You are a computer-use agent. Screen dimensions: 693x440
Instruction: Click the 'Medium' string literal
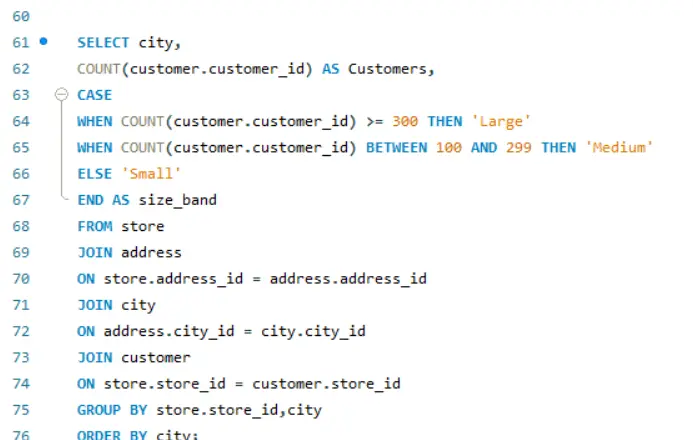tap(619, 148)
